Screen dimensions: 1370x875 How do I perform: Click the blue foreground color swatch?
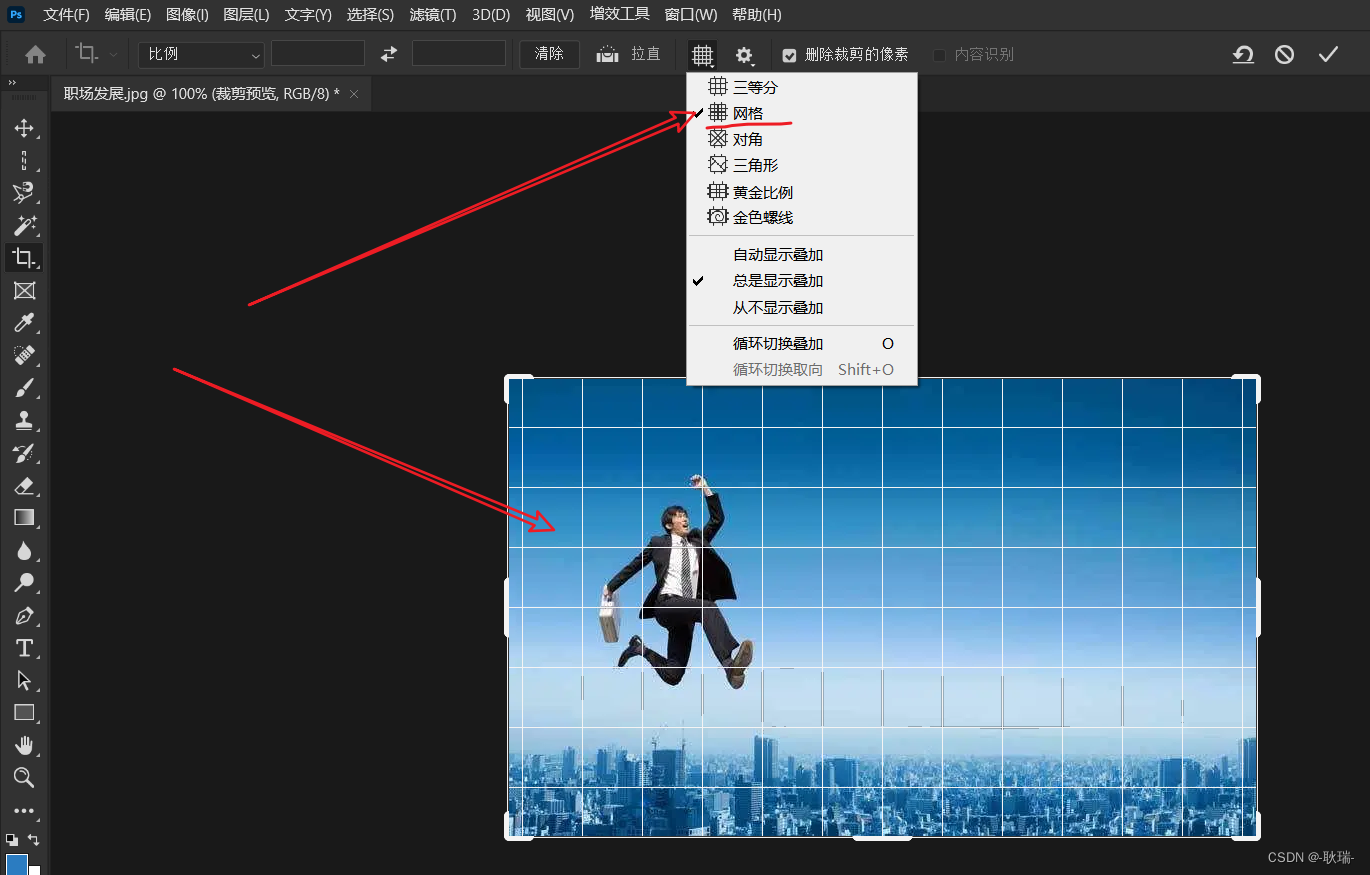[x=17, y=865]
